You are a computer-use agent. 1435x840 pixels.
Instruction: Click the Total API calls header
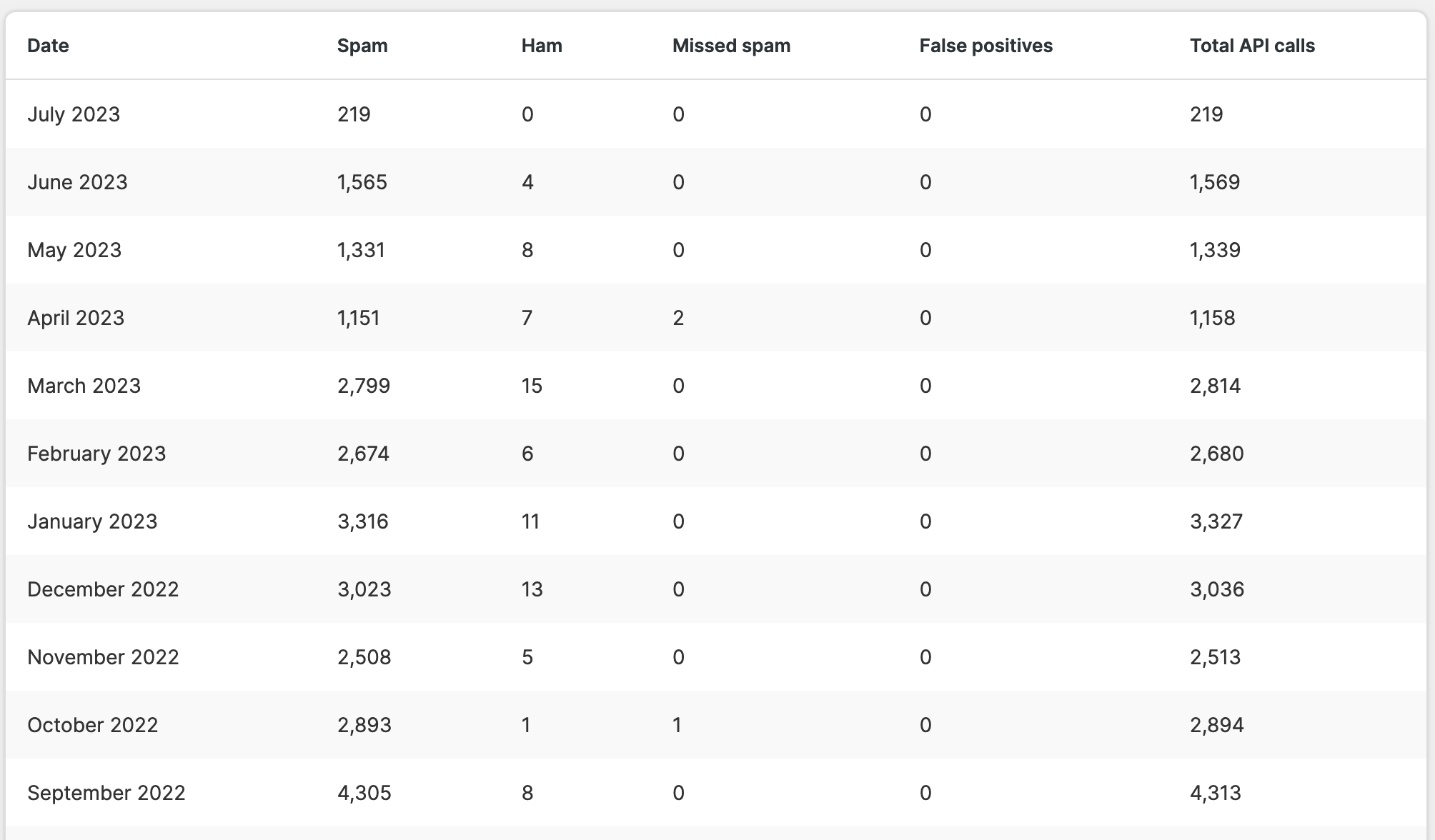point(1252,46)
